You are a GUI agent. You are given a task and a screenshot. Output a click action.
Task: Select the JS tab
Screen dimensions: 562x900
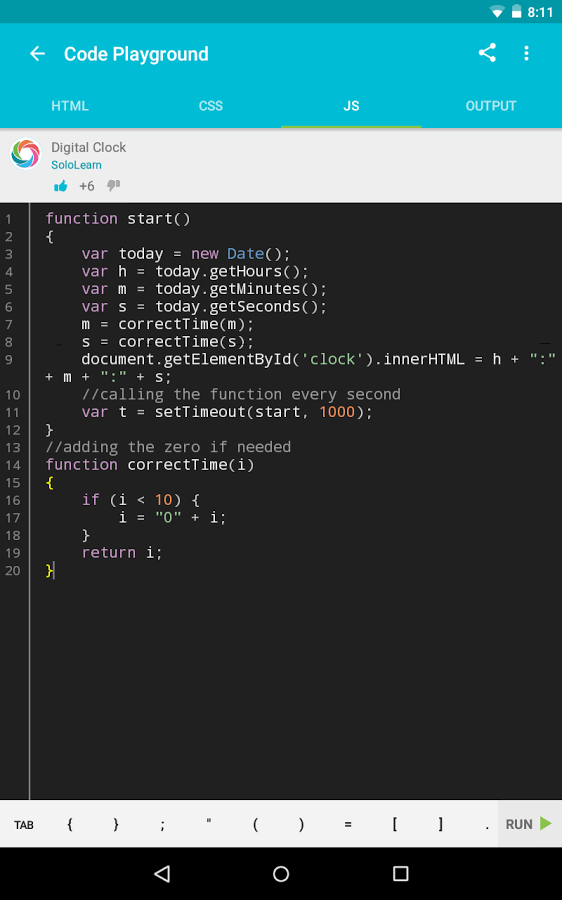[351, 106]
